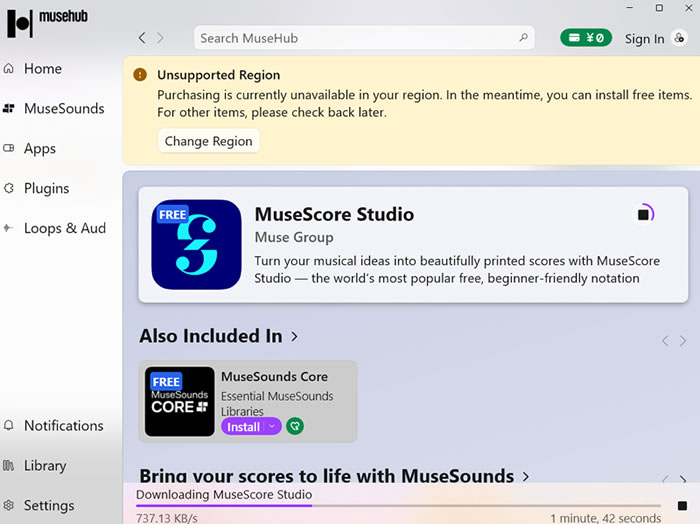This screenshot has width=700, height=524.
Task: Click the download progress bar at bottom
Action: (400, 506)
